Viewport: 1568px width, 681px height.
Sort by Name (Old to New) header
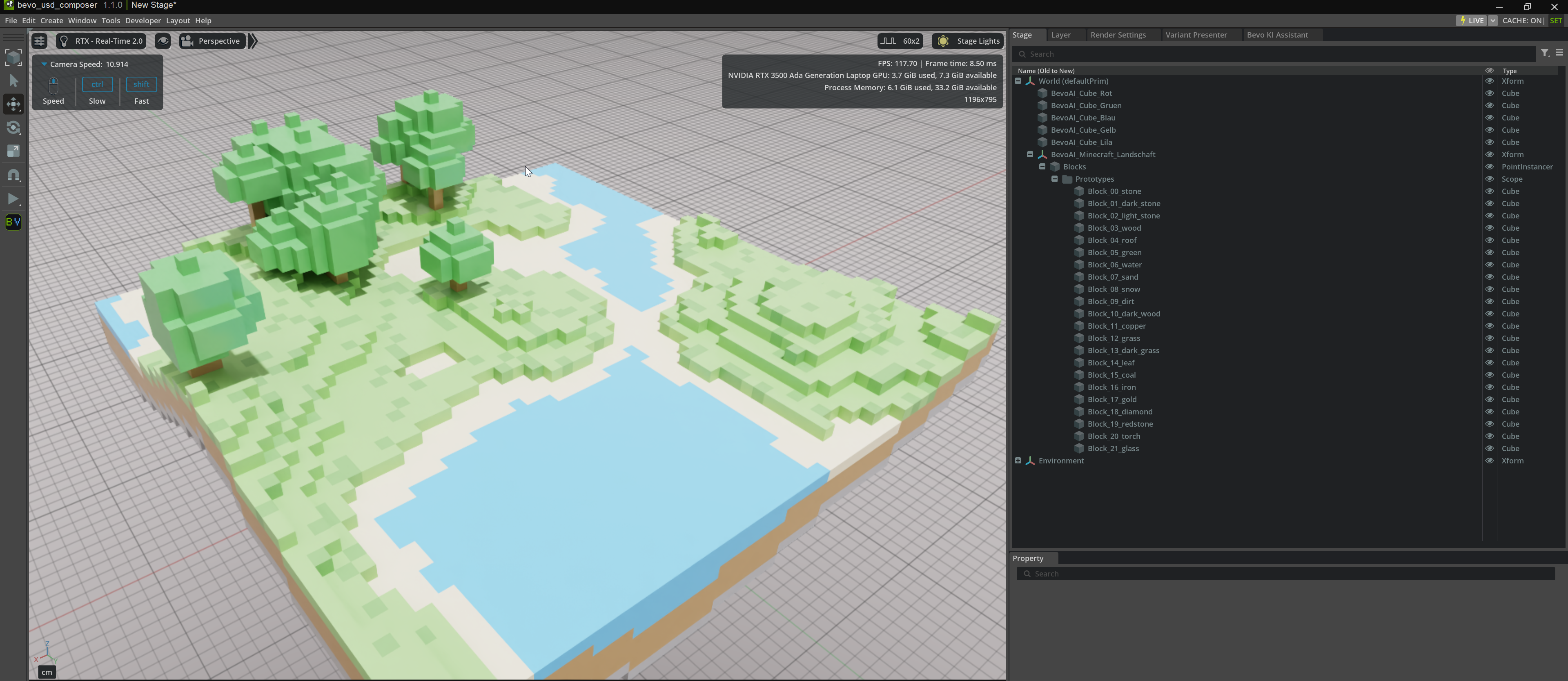pos(1046,71)
